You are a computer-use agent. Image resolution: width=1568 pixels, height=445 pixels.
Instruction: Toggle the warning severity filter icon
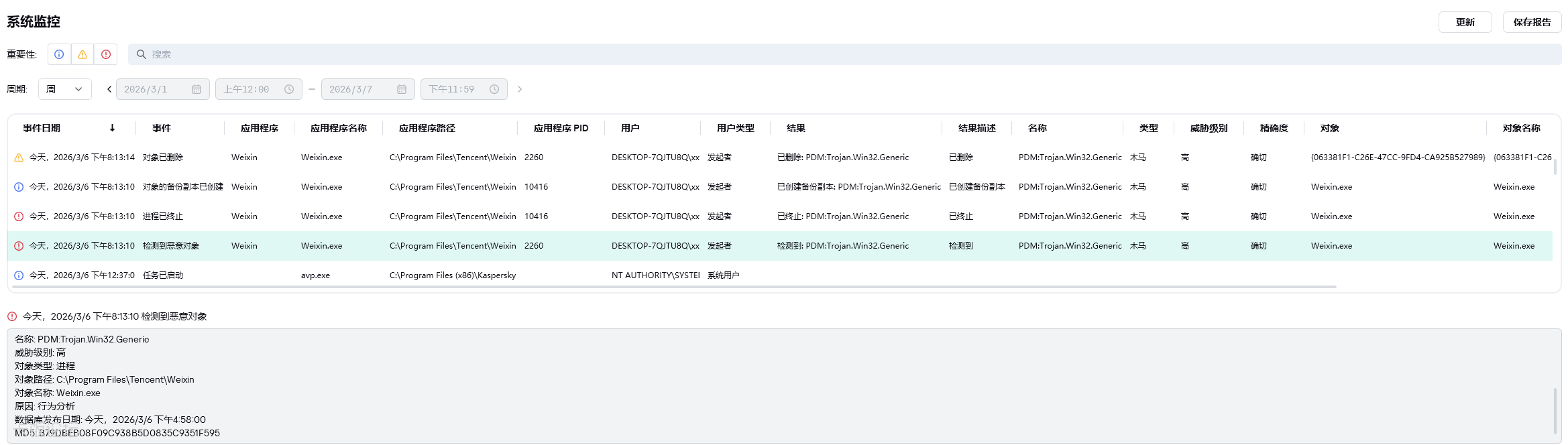pos(82,54)
